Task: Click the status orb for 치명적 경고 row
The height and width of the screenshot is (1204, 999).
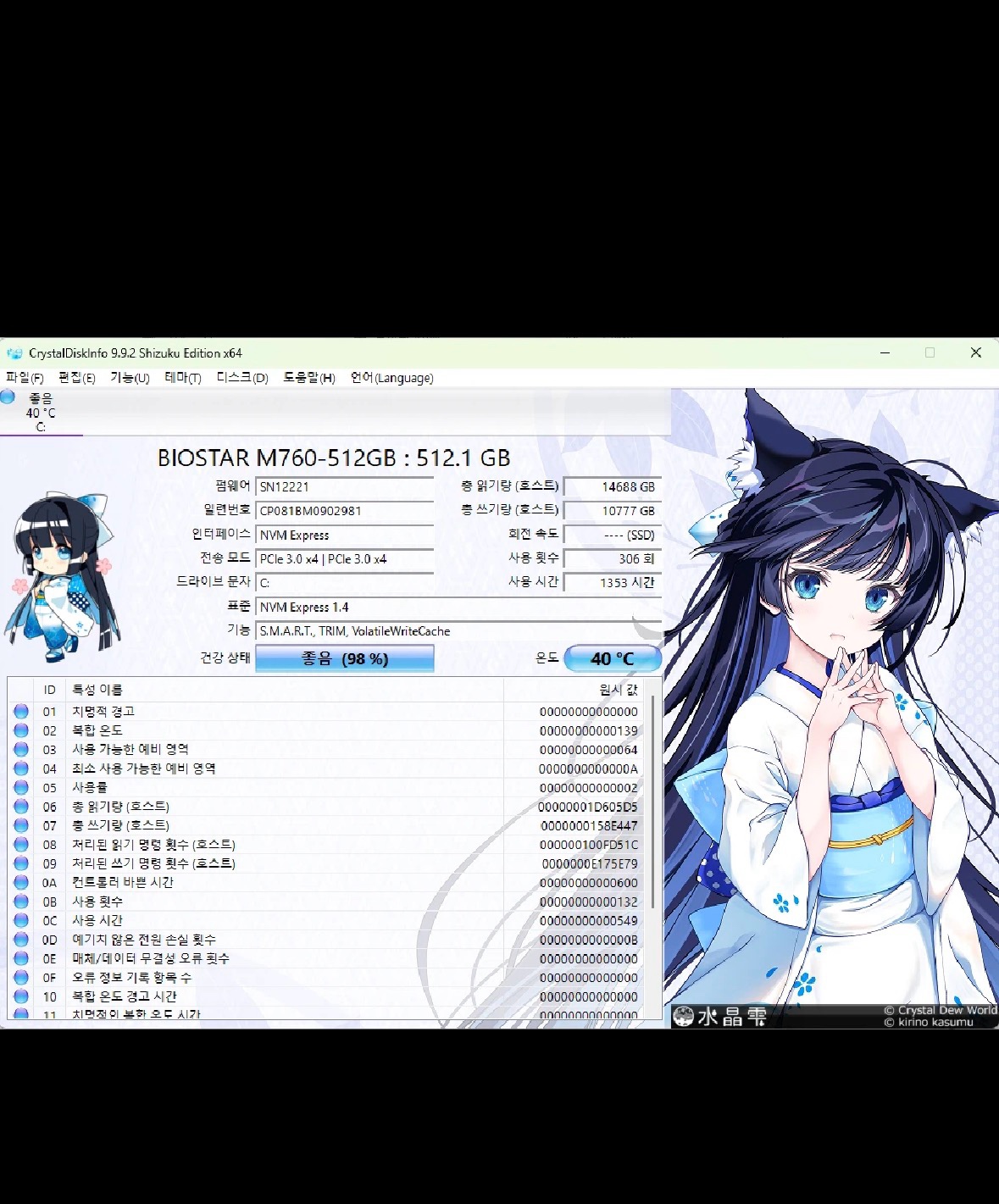Action: (x=21, y=712)
